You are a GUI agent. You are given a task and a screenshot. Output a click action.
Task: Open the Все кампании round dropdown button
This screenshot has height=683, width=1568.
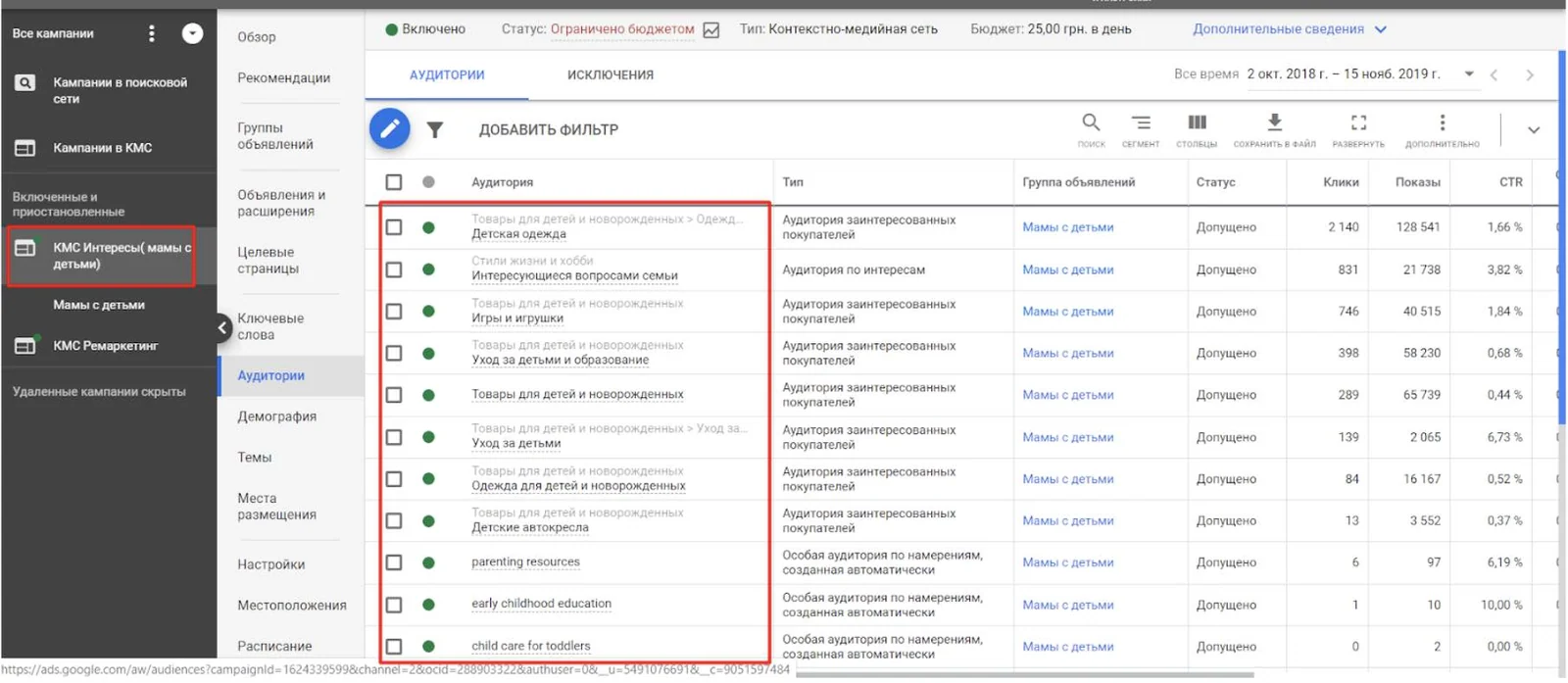[193, 33]
